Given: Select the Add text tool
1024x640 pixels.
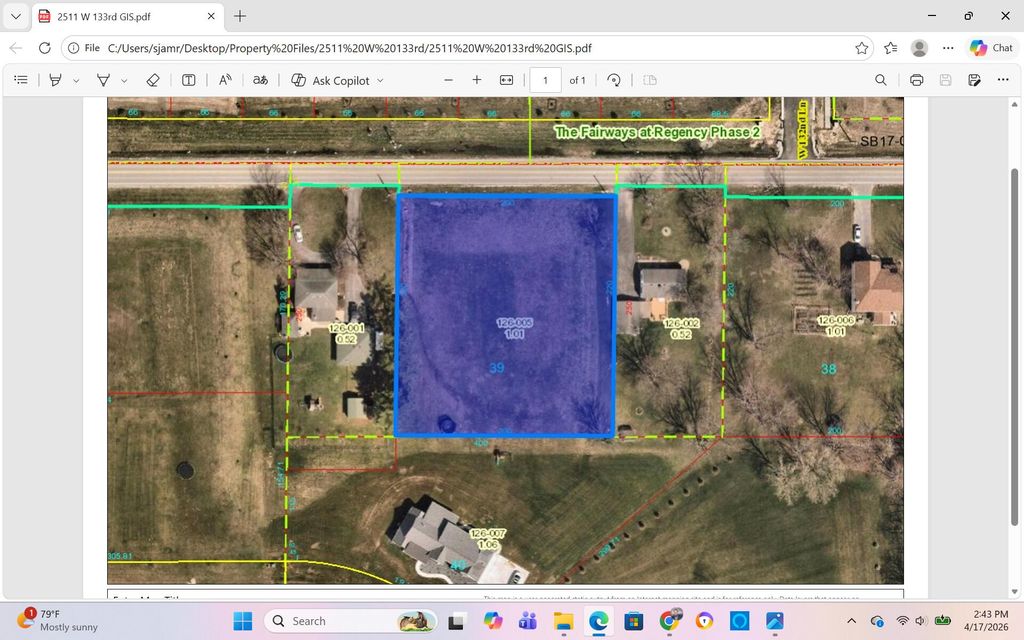Looking at the screenshot, I should point(188,80).
